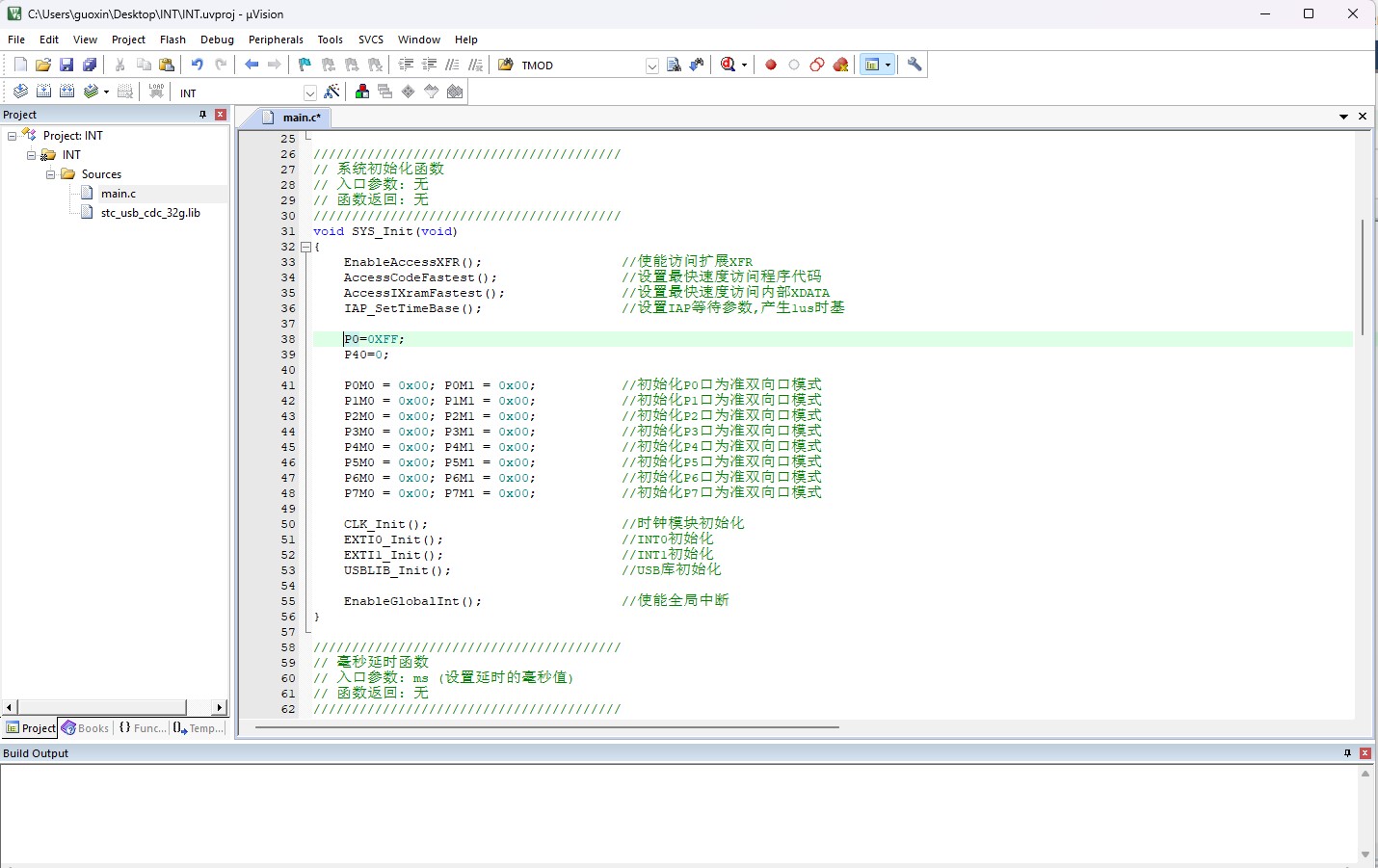The image size is (1378, 868).
Task: Toggle the bookmark flag icon
Action: point(305,65)
